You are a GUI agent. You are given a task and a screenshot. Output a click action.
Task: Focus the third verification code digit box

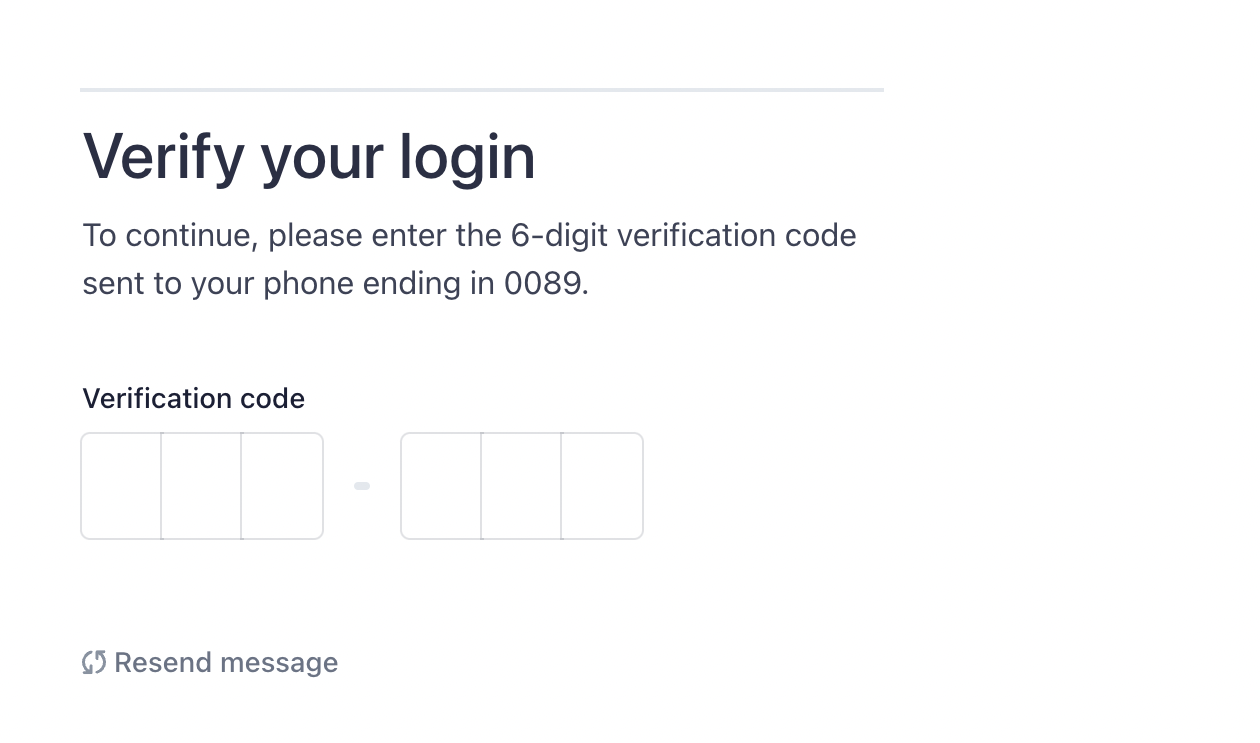[x=282, y=486]
